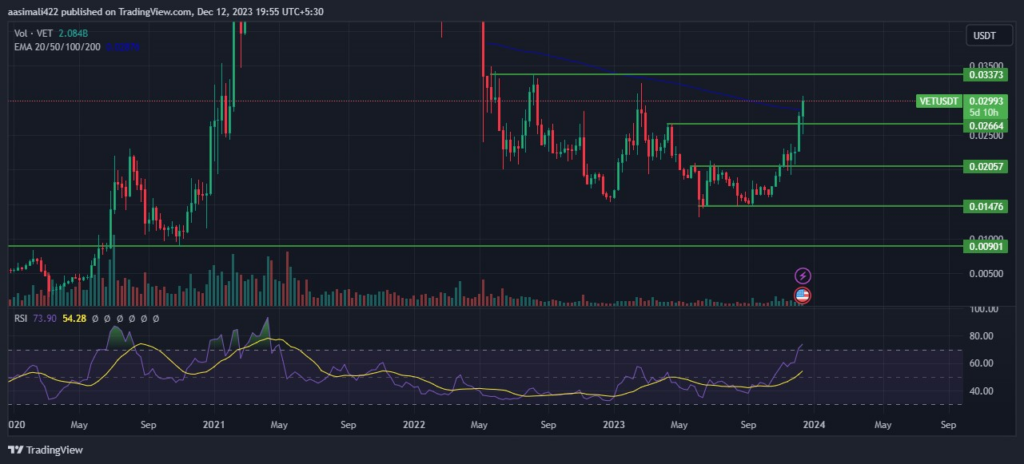The height and width of the screenshot is (464, 1024).
Task: Select the 0.02057 price level label
Action: 986,167
